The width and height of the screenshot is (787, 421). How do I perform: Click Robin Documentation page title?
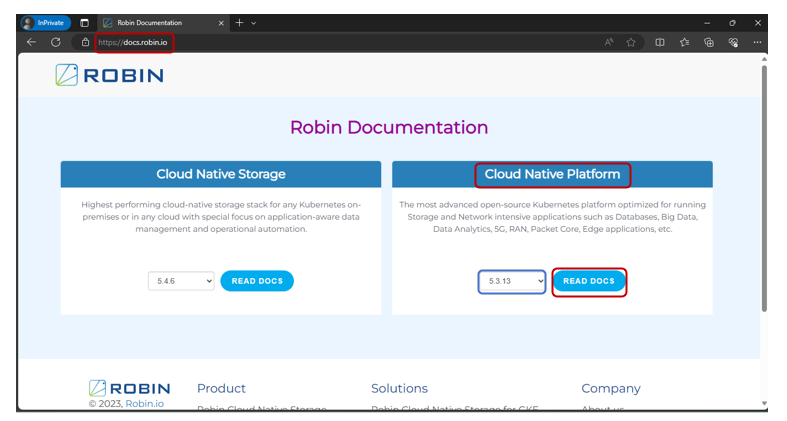point(389,127)
